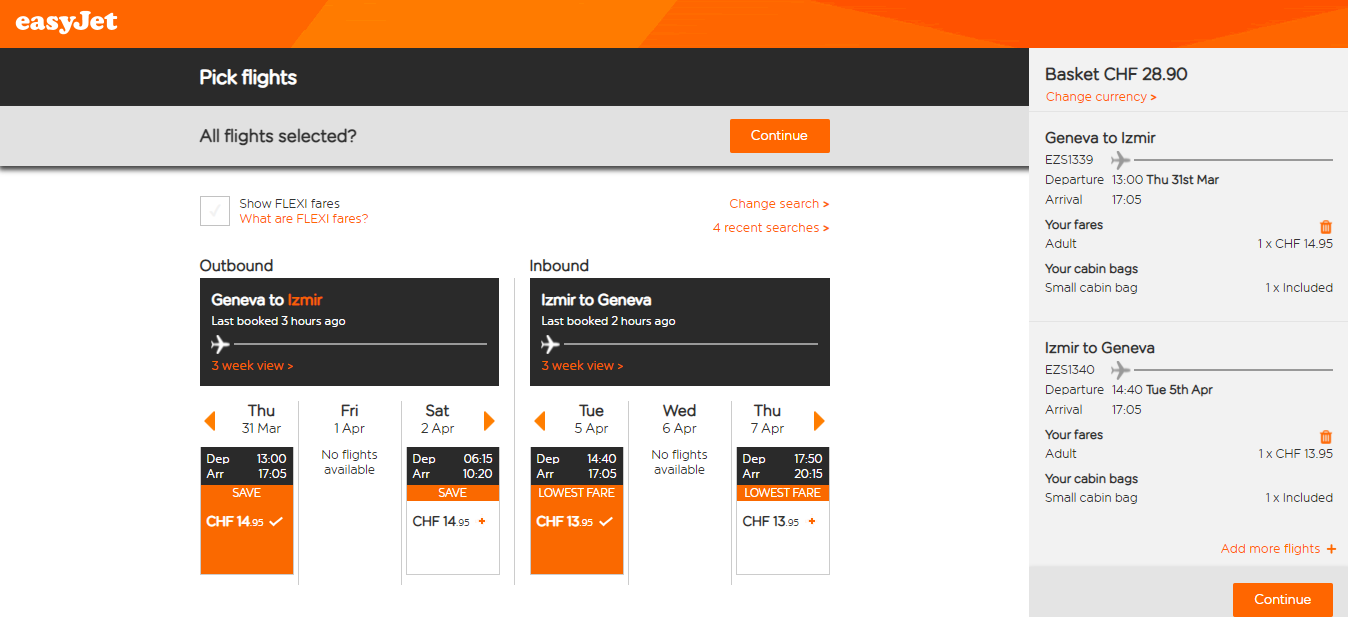
Task: Select the Thu 31 Mar CHF 14.95 outbound flight
Action: [x=247, y=511]
